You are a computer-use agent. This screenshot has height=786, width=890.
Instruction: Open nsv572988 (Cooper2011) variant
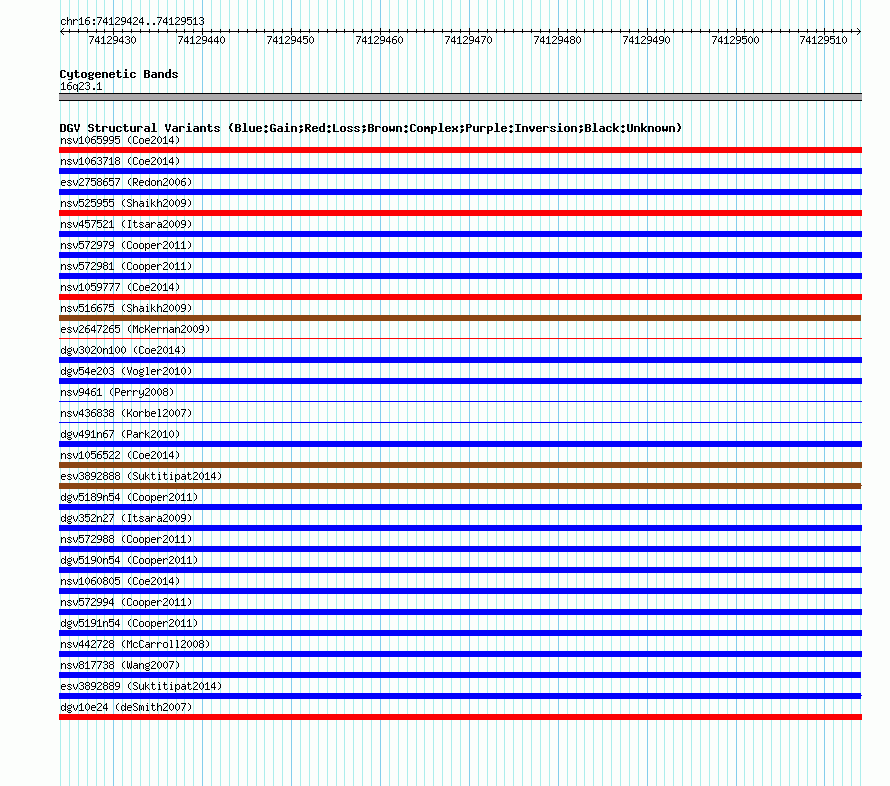(126, 539)
